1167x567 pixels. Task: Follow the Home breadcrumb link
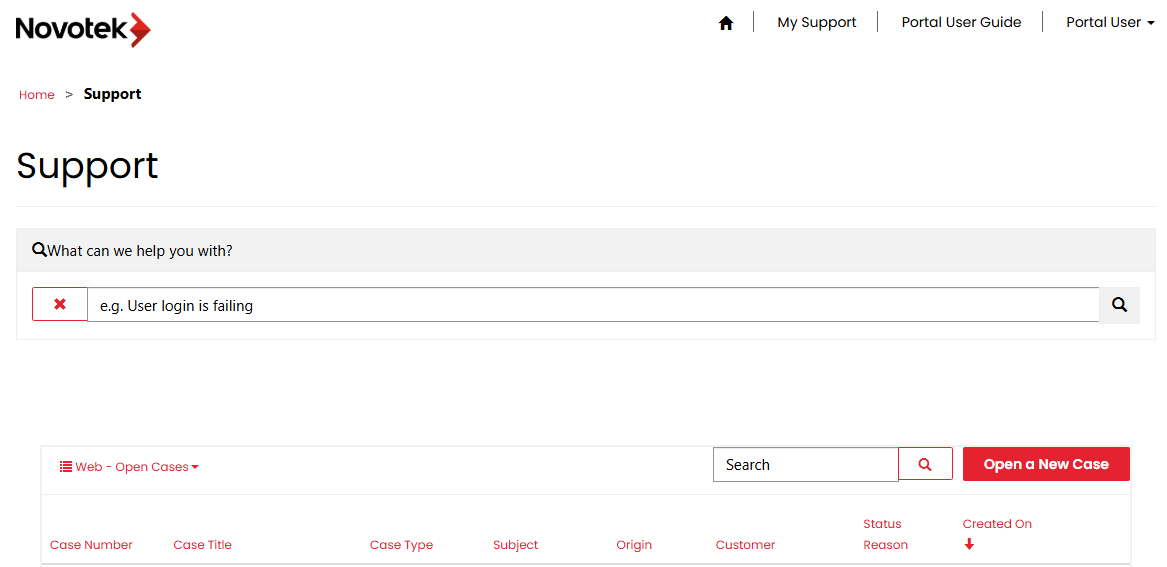[37, 95]
